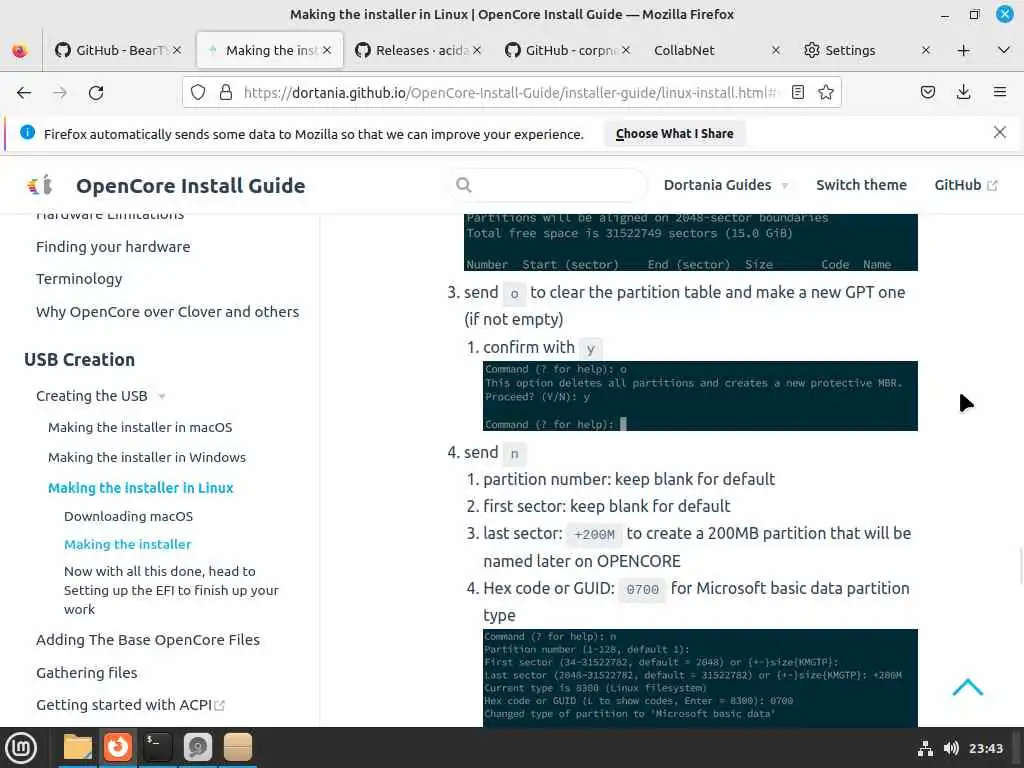The width and height of the screenshot is (1024, 768).
Task: Close the Releases tab
Action: tap(477, 50)
